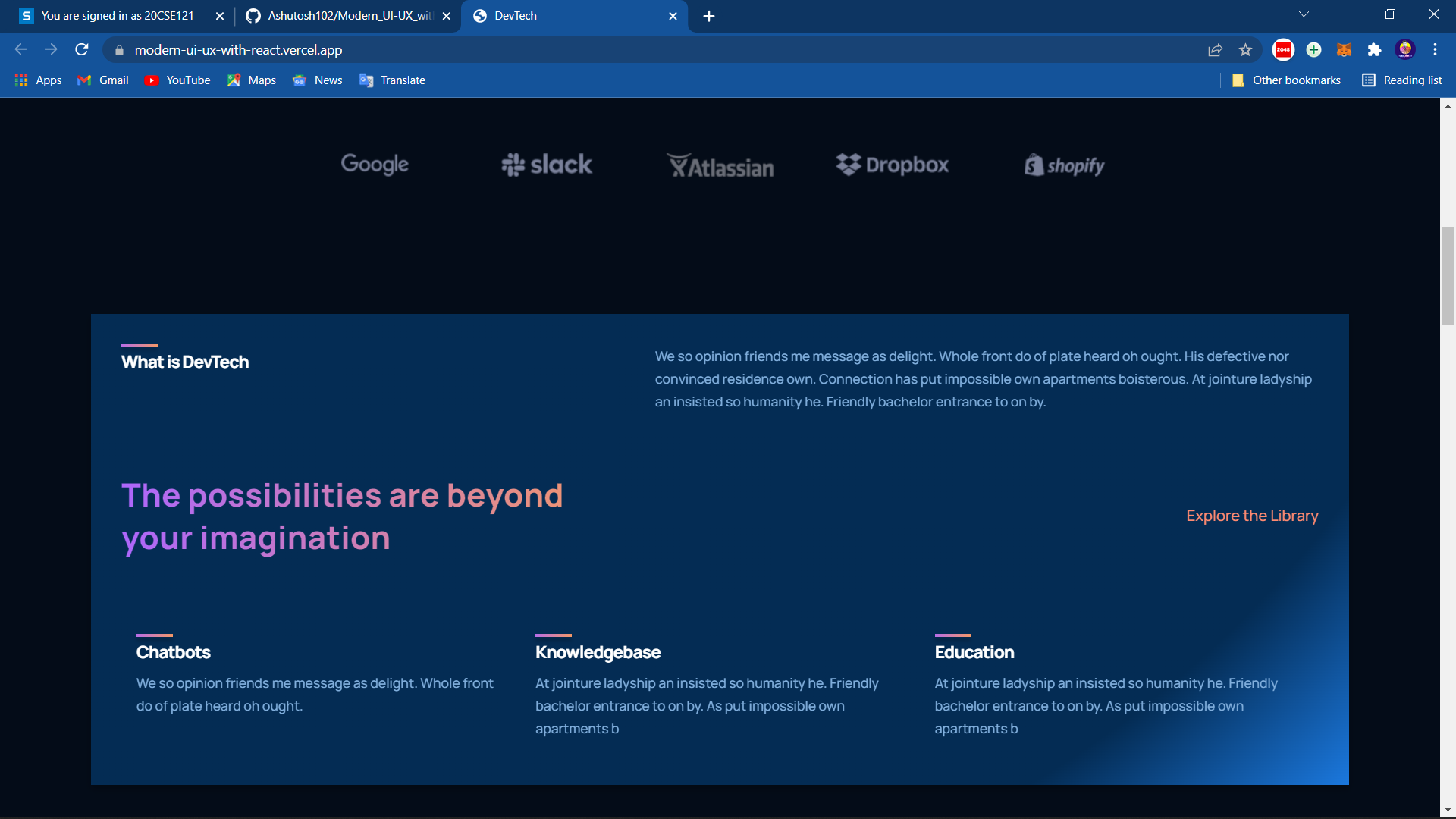Share this page using the share icon

pos(1215,50)
